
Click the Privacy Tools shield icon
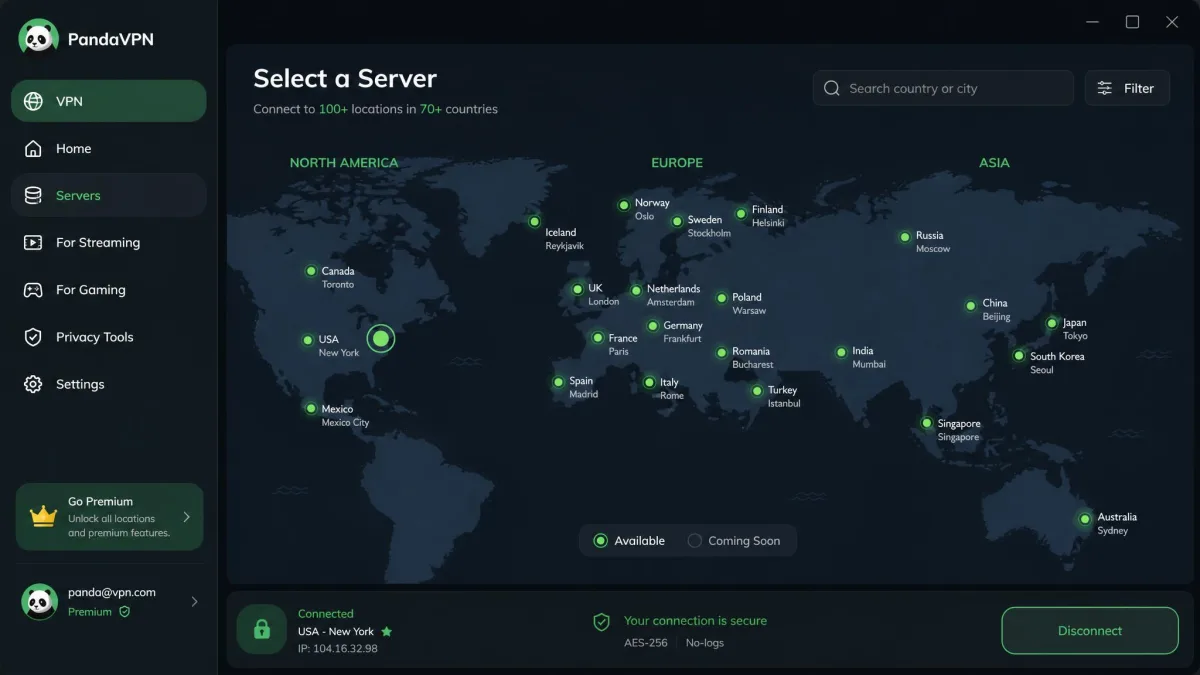[33, 337]
